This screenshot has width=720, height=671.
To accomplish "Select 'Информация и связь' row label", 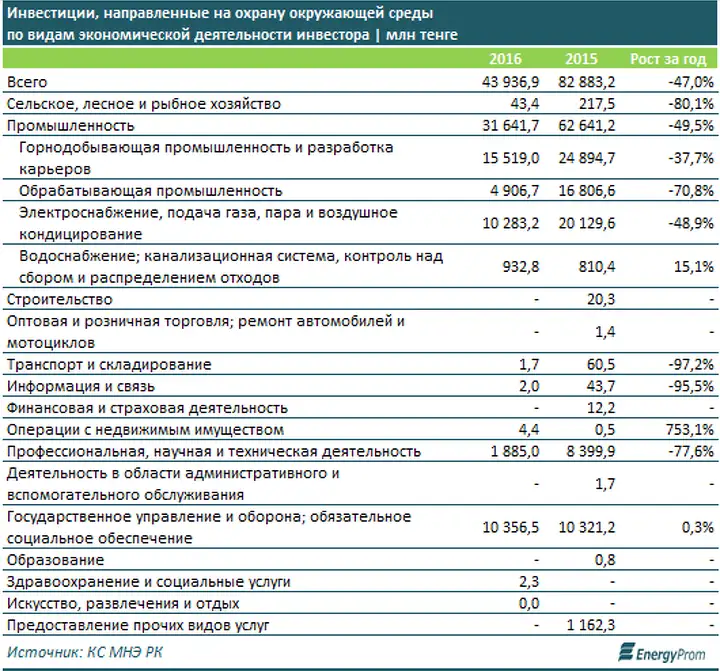I will 81,386.
